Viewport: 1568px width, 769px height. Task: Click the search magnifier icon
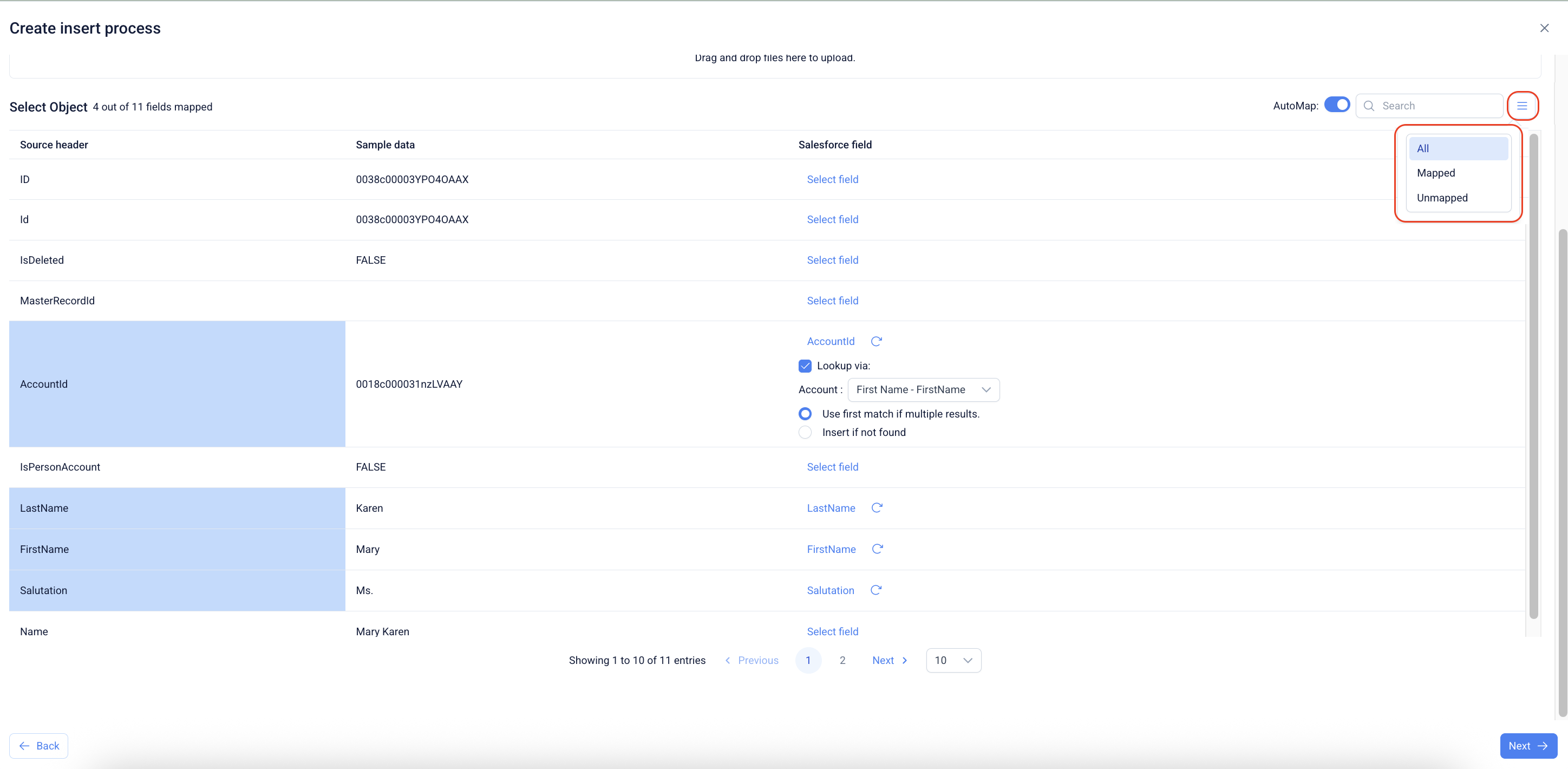(1369, 106)
